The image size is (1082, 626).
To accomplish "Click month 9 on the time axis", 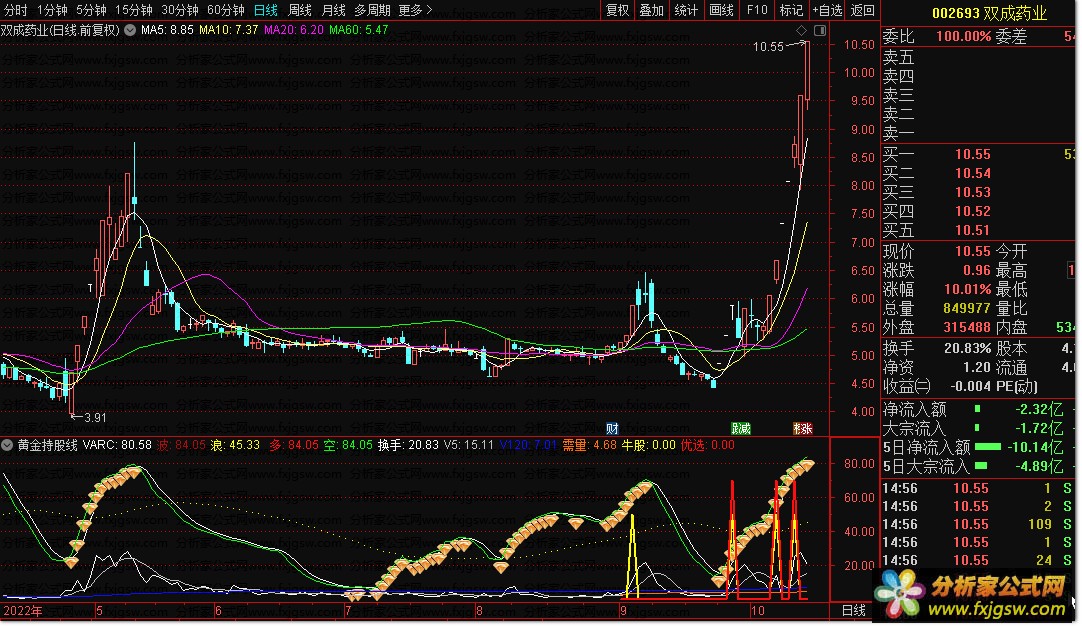I will coord(623,611).
